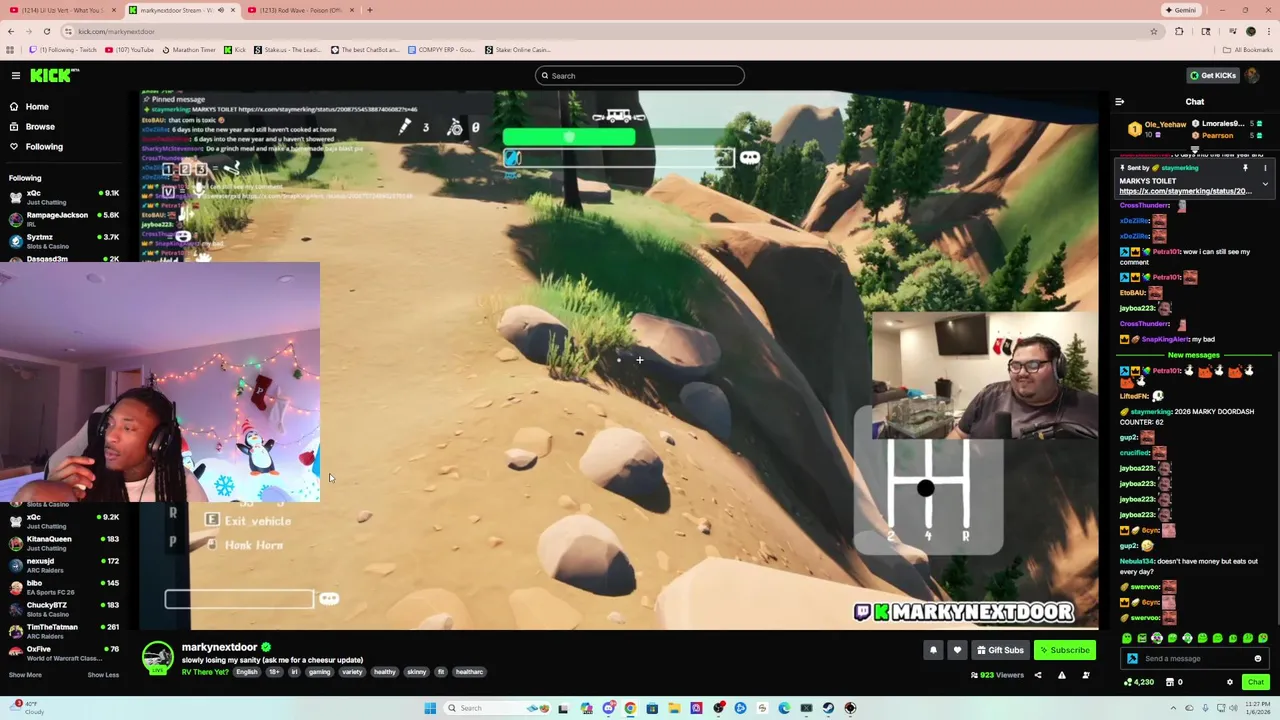Image resolution: width=1280 pixels, height=720 pixels.
Task: Open the emoji picker in chat input
Action: tap(1258, 659)
